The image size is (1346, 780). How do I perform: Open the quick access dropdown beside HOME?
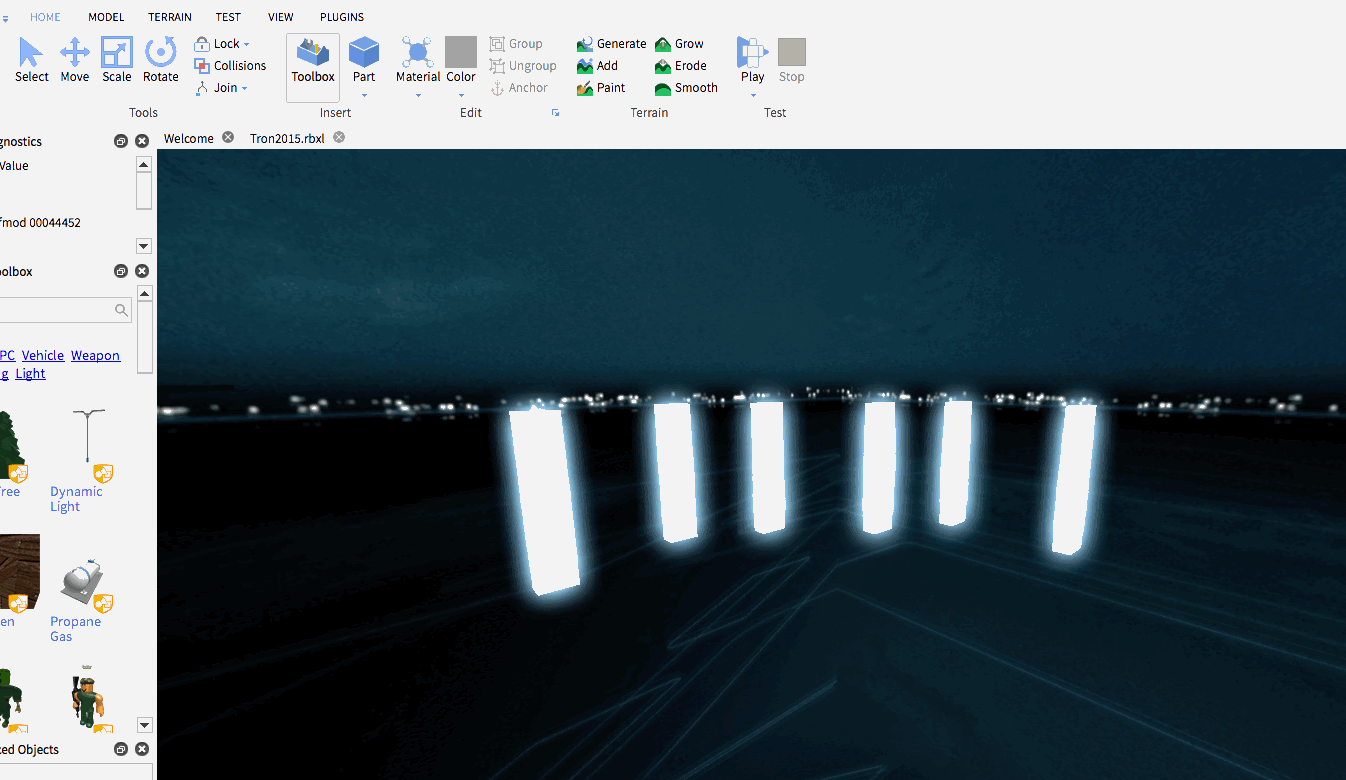click(x=5, y=18)
